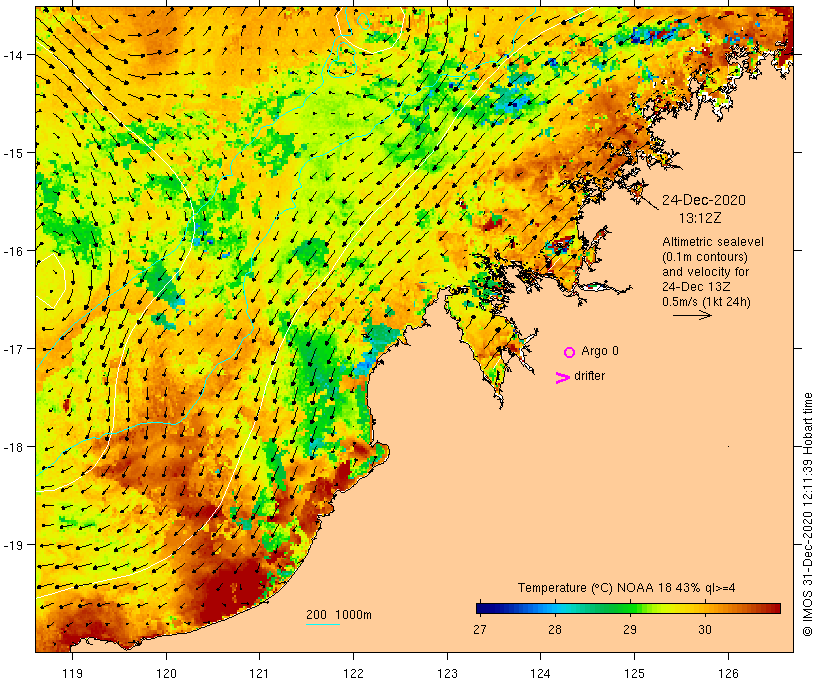Click longitude label '125'
Screen dimensions: 820x680
(x=634, y=673)
